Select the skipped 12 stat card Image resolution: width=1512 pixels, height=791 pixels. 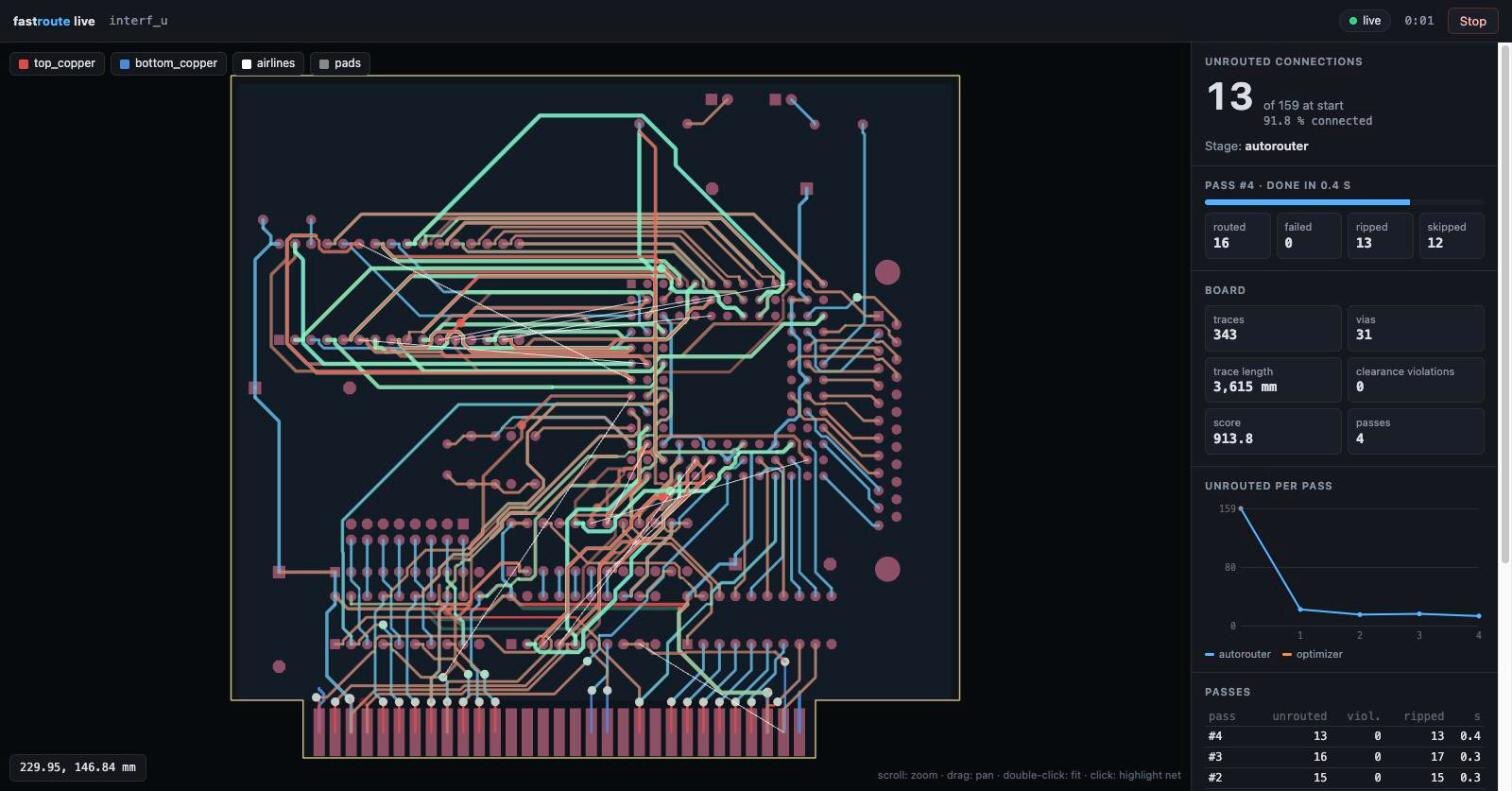coord(1451,236)
